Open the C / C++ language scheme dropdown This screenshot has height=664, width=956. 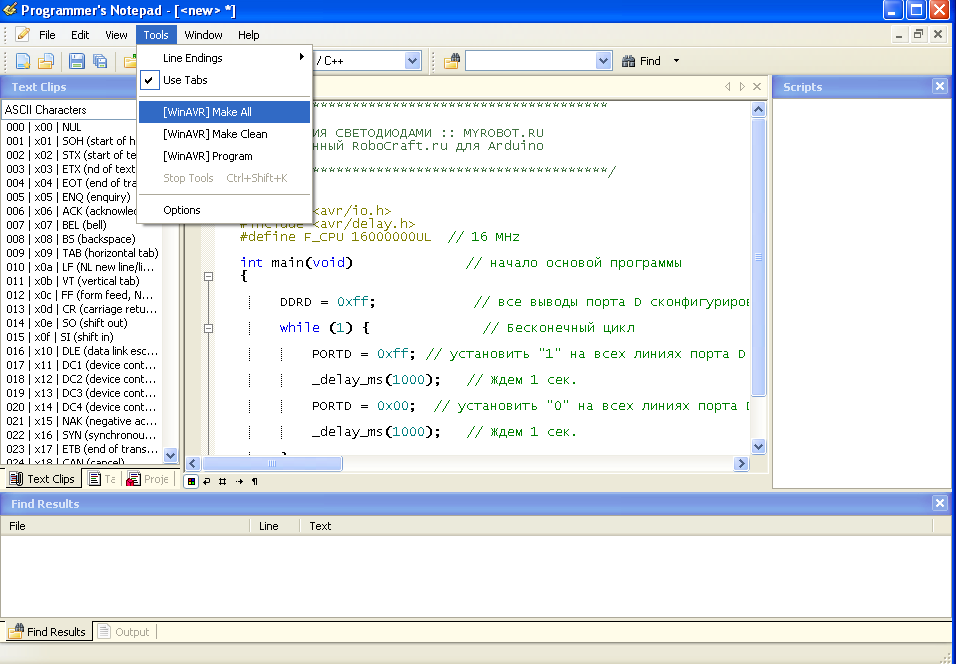(x=412, y=61)
